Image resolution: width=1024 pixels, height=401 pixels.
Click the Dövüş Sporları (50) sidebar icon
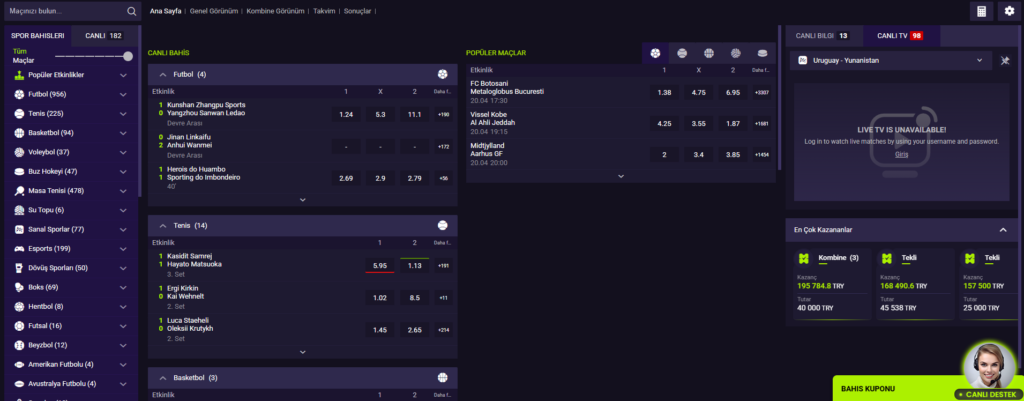point(19,268)
